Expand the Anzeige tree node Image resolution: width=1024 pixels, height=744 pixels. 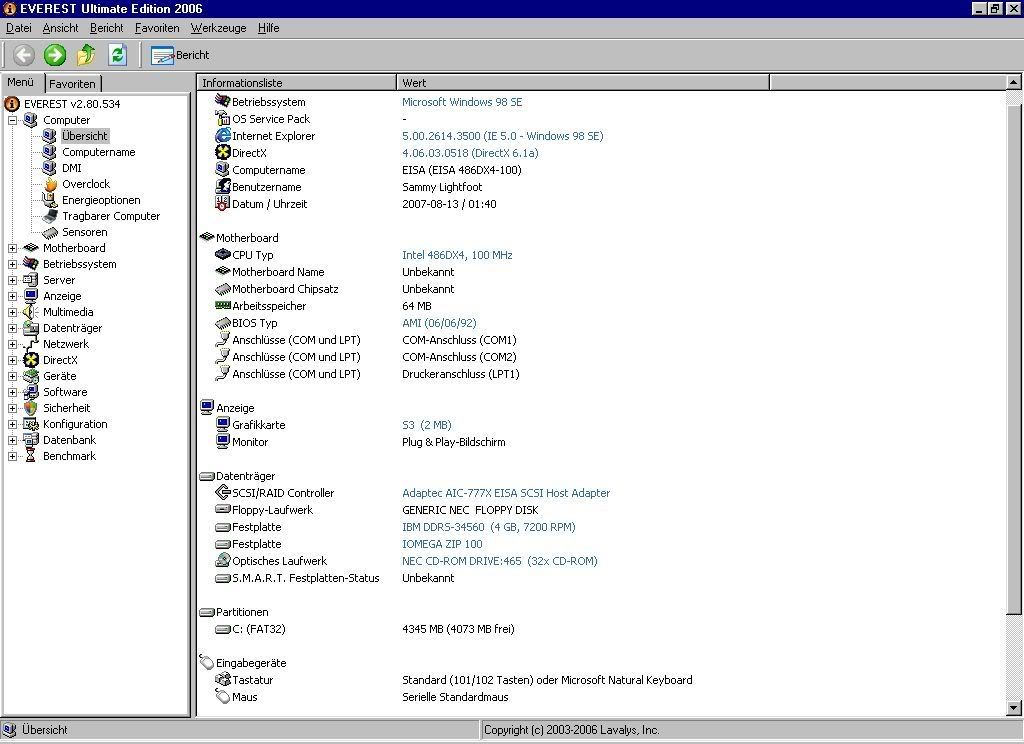(12, 297)
